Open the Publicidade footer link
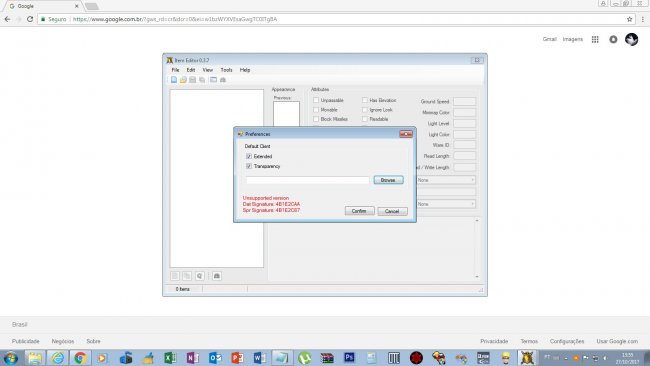 tap(26, 342)
